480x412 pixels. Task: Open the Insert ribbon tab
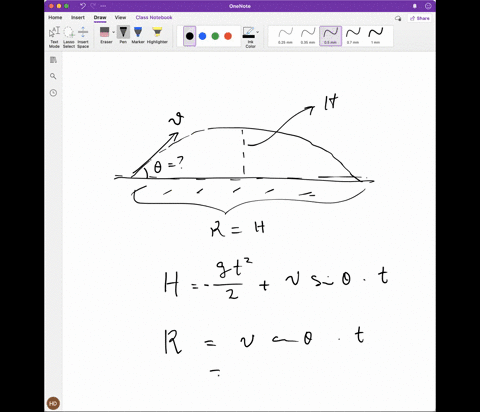pyautogui.click(x=78, y=17)
